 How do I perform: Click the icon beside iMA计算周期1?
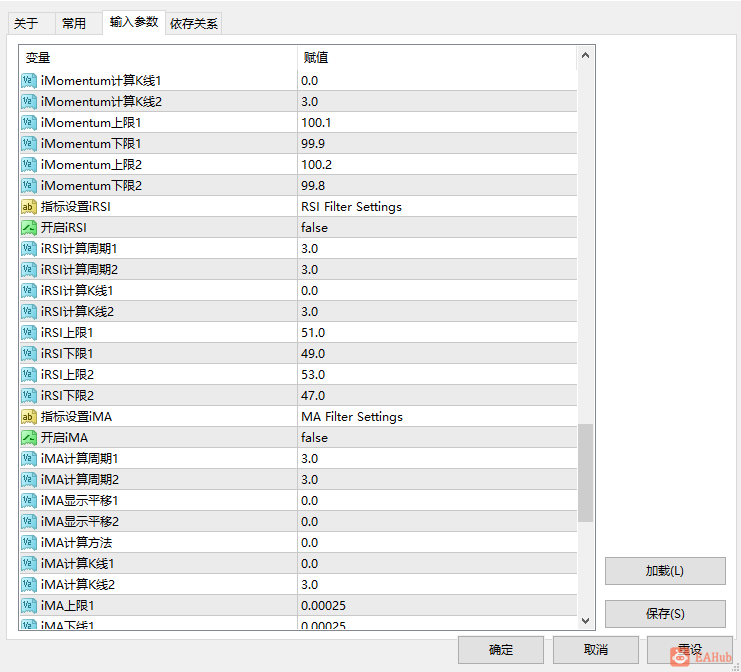(x=29, y=458)
